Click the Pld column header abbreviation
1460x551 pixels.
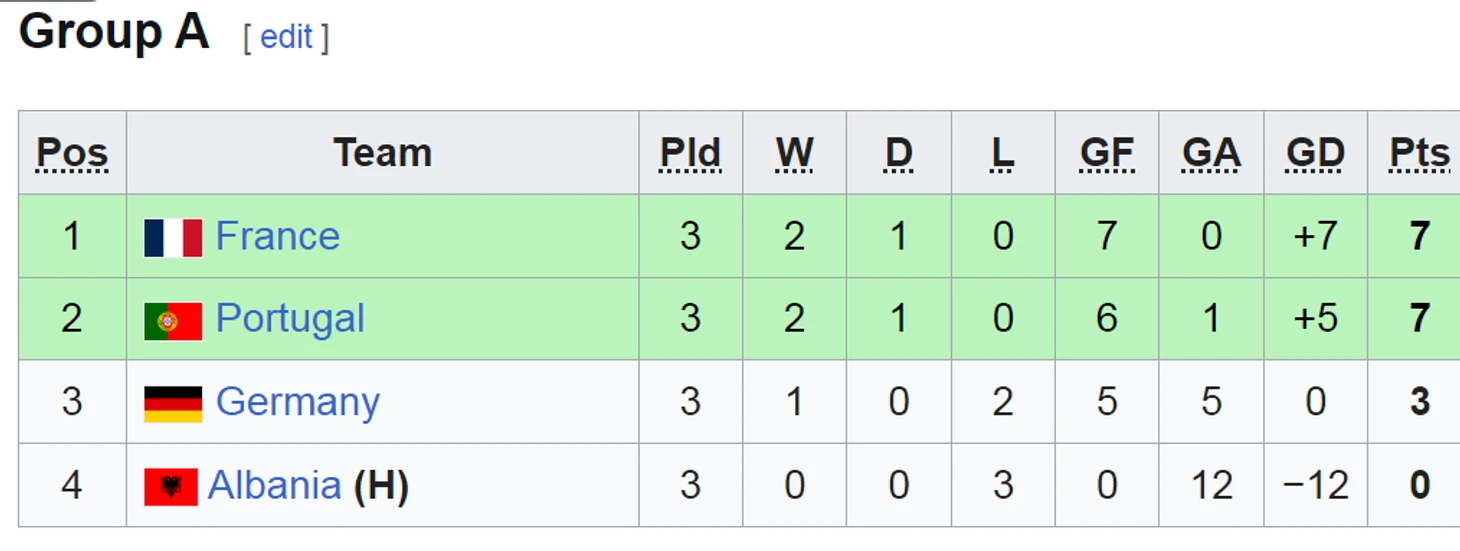[x=690, y=153]
